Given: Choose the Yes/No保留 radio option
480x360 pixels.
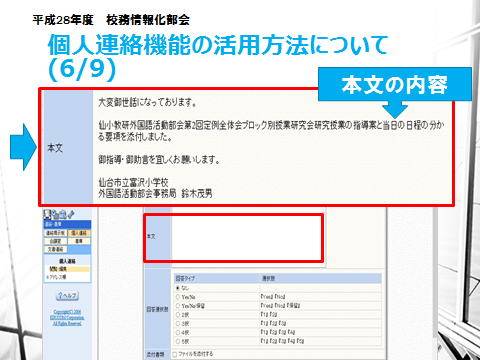Looking at the screenshot, I should [178, 305].
